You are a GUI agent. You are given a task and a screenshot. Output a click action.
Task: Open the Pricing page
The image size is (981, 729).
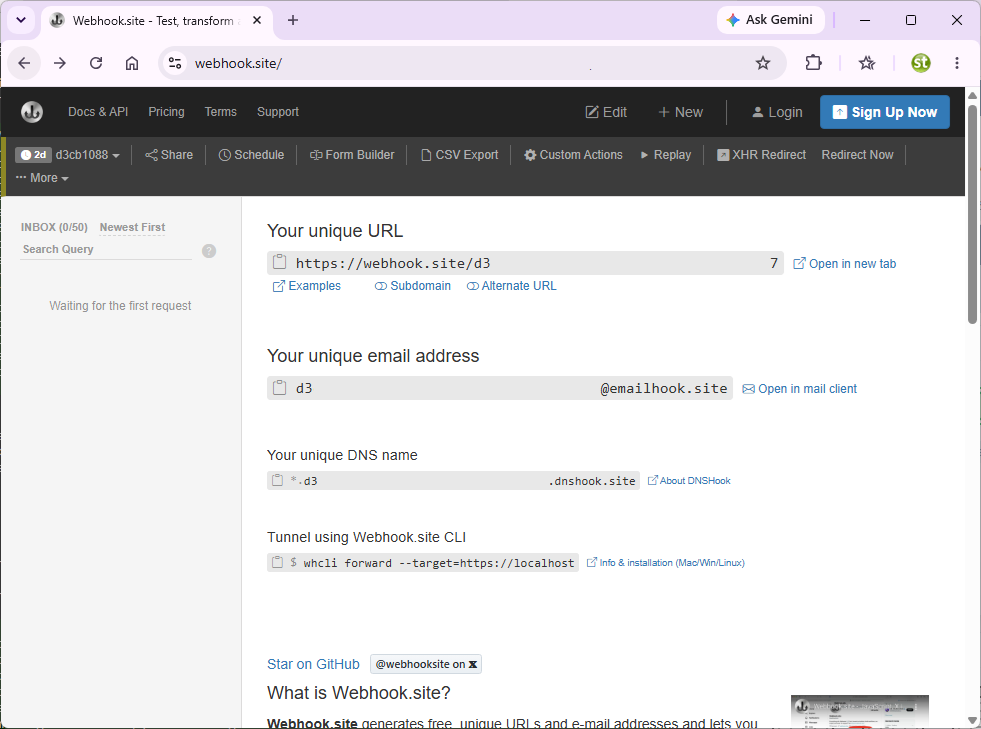coord(166,112)
